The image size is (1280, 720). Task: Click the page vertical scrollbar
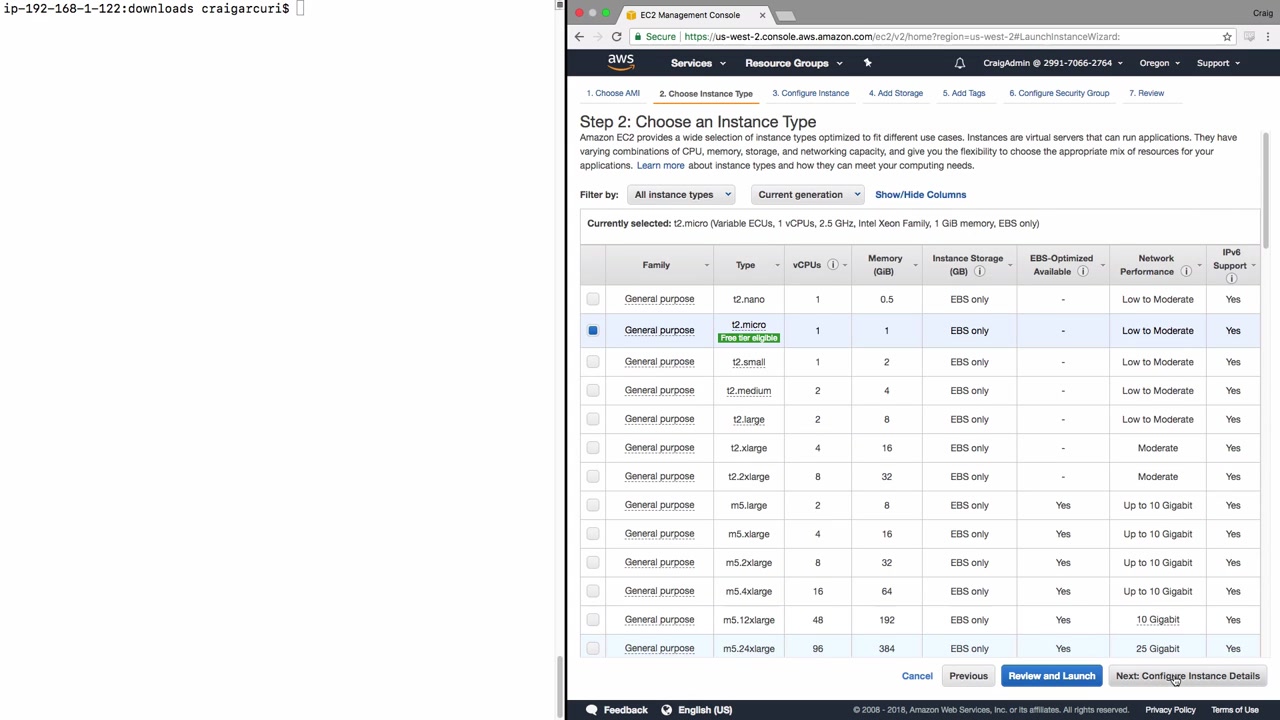pos(1265,190)
